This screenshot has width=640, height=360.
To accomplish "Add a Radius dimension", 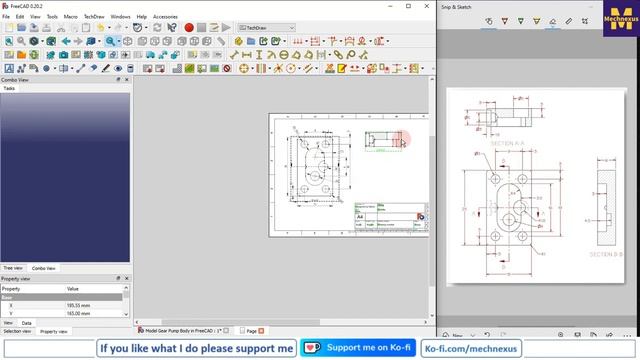I will coord(271,55).
